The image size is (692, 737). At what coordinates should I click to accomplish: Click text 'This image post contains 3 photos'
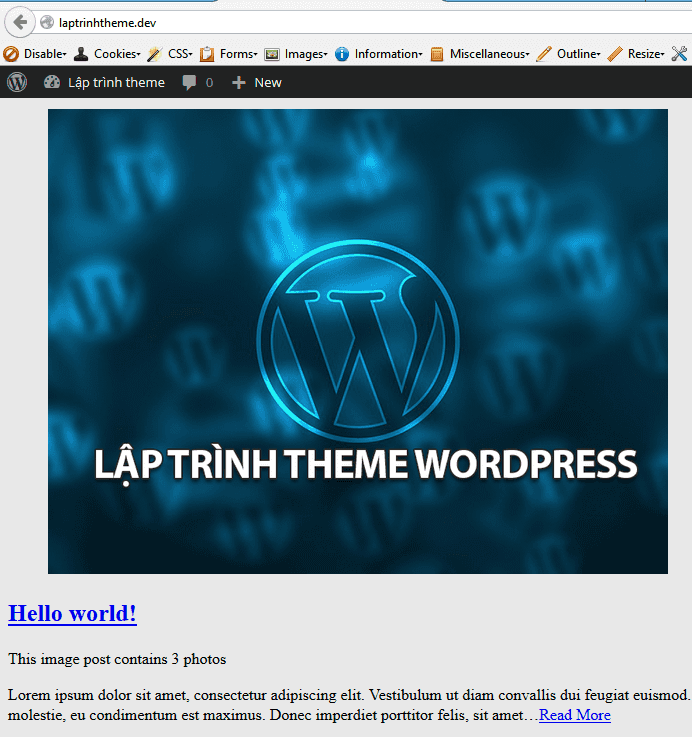117,659
